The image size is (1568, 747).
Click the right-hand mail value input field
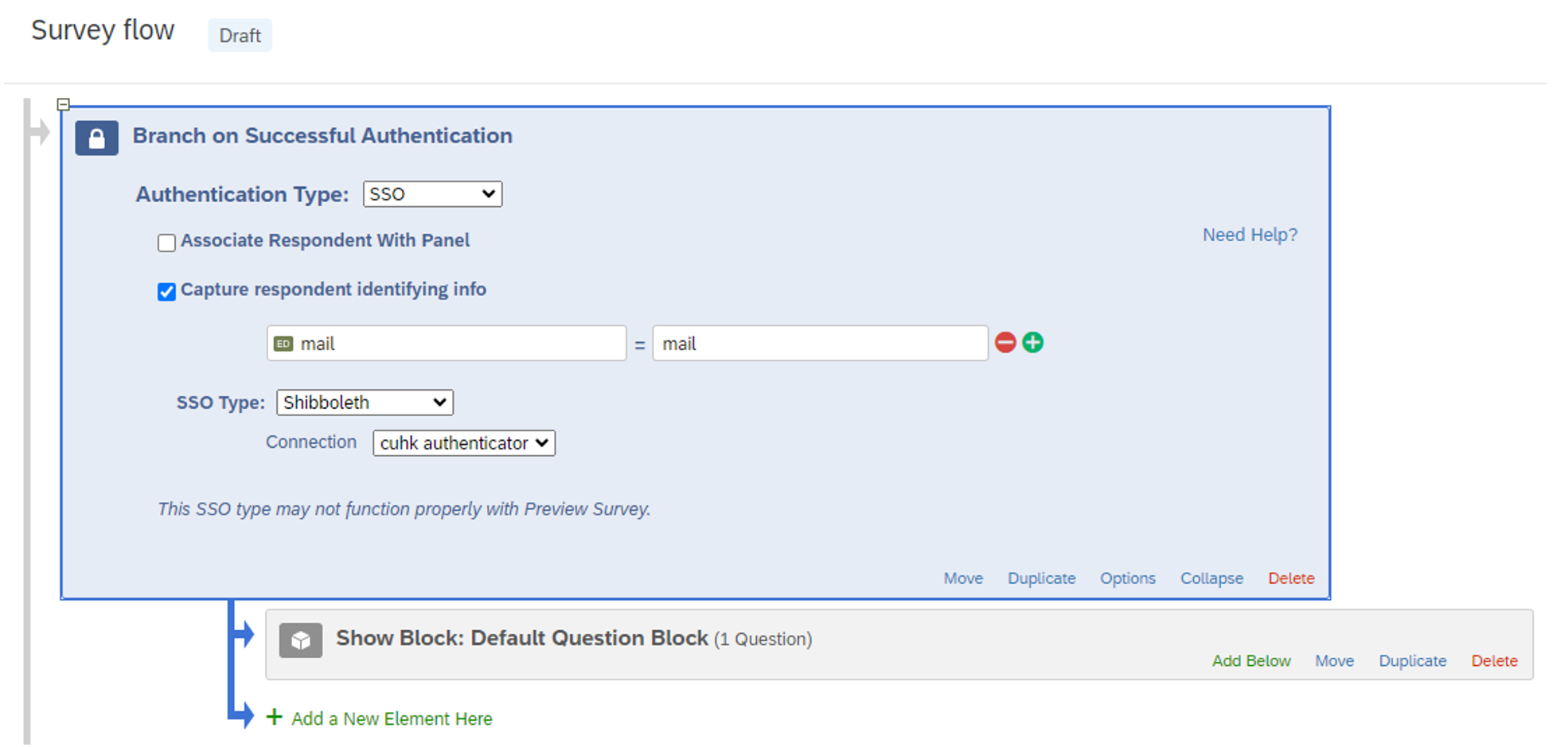click(x=820, y=344)
